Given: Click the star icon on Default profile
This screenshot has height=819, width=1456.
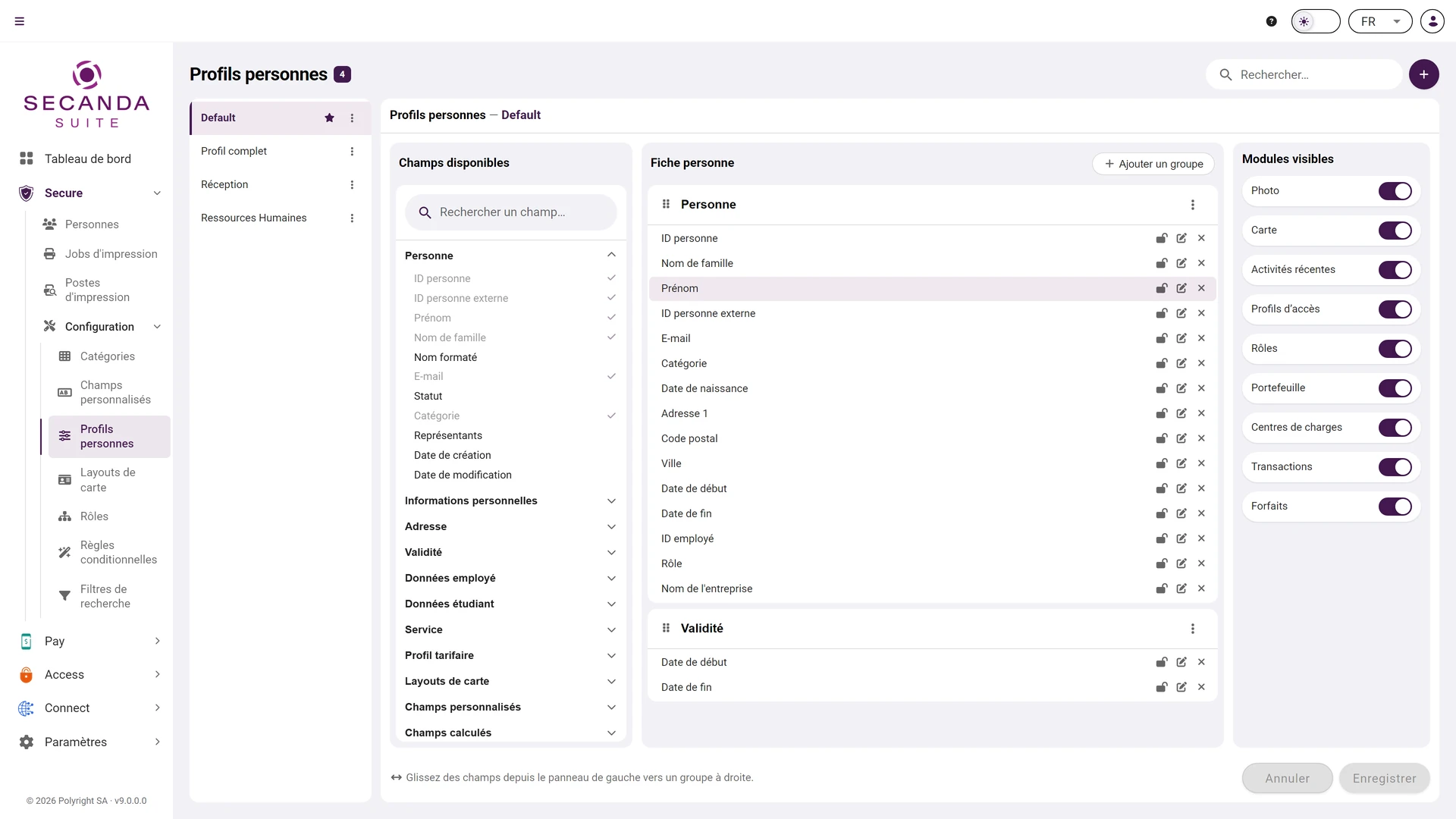Looking at the screenshot, I should pyautogui.click(x=329, y=118).
